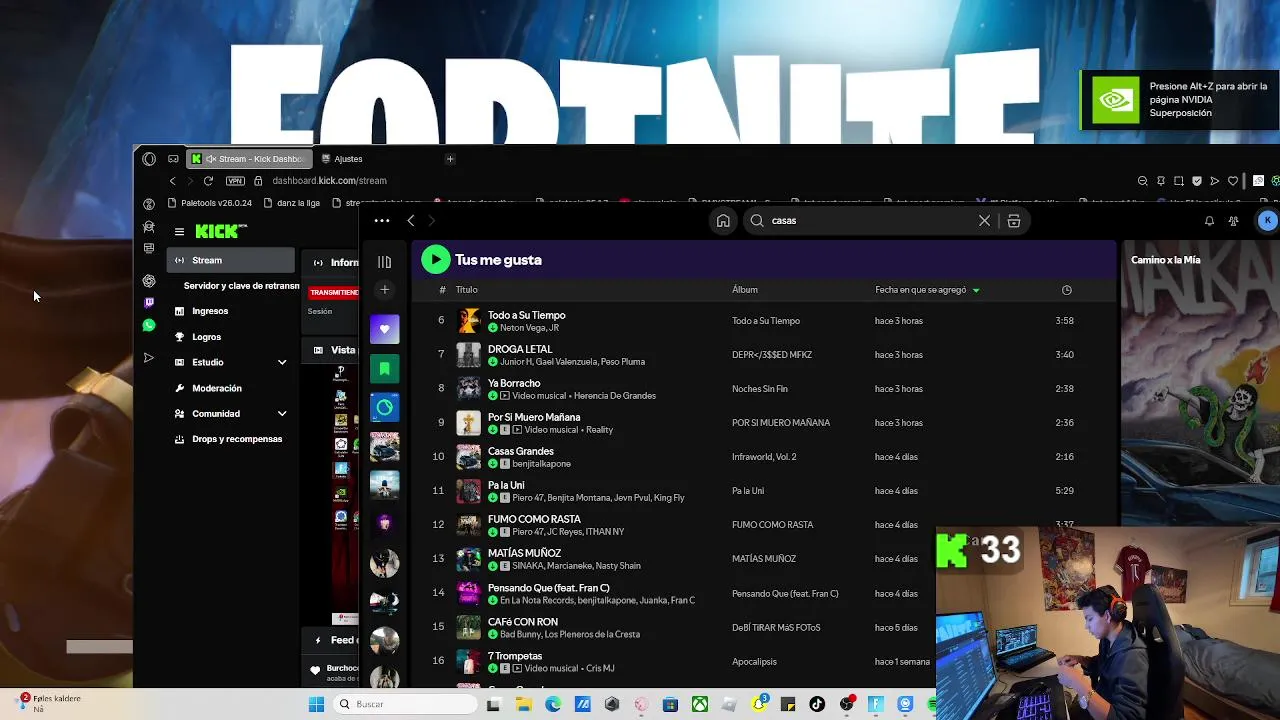Select song FUMO COMO RASTA
Viewport: 1280px width, 720px height.
[534, 519]
